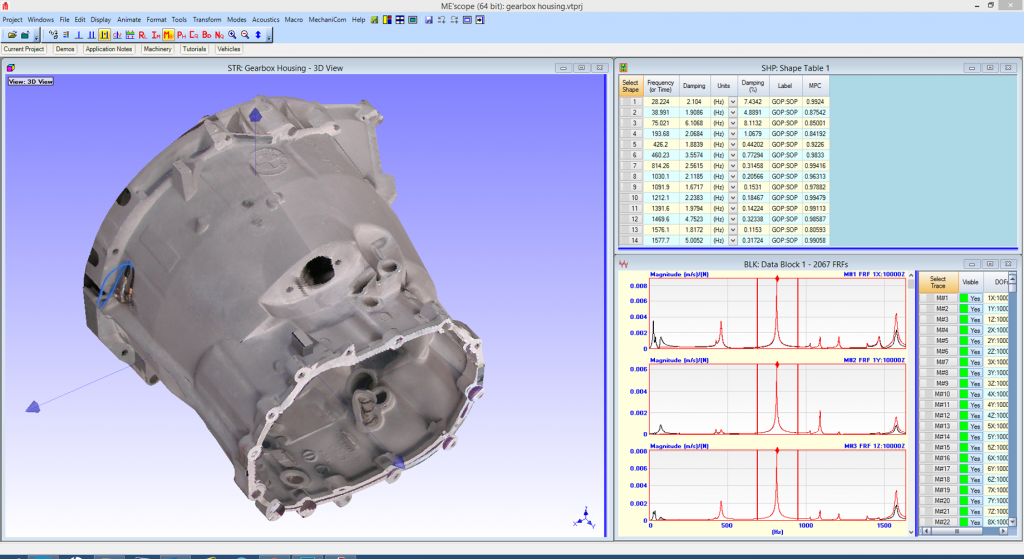Toggle Visible for trace M#1
This screenshot has height=559, width=1024.
tap(971, 298)
